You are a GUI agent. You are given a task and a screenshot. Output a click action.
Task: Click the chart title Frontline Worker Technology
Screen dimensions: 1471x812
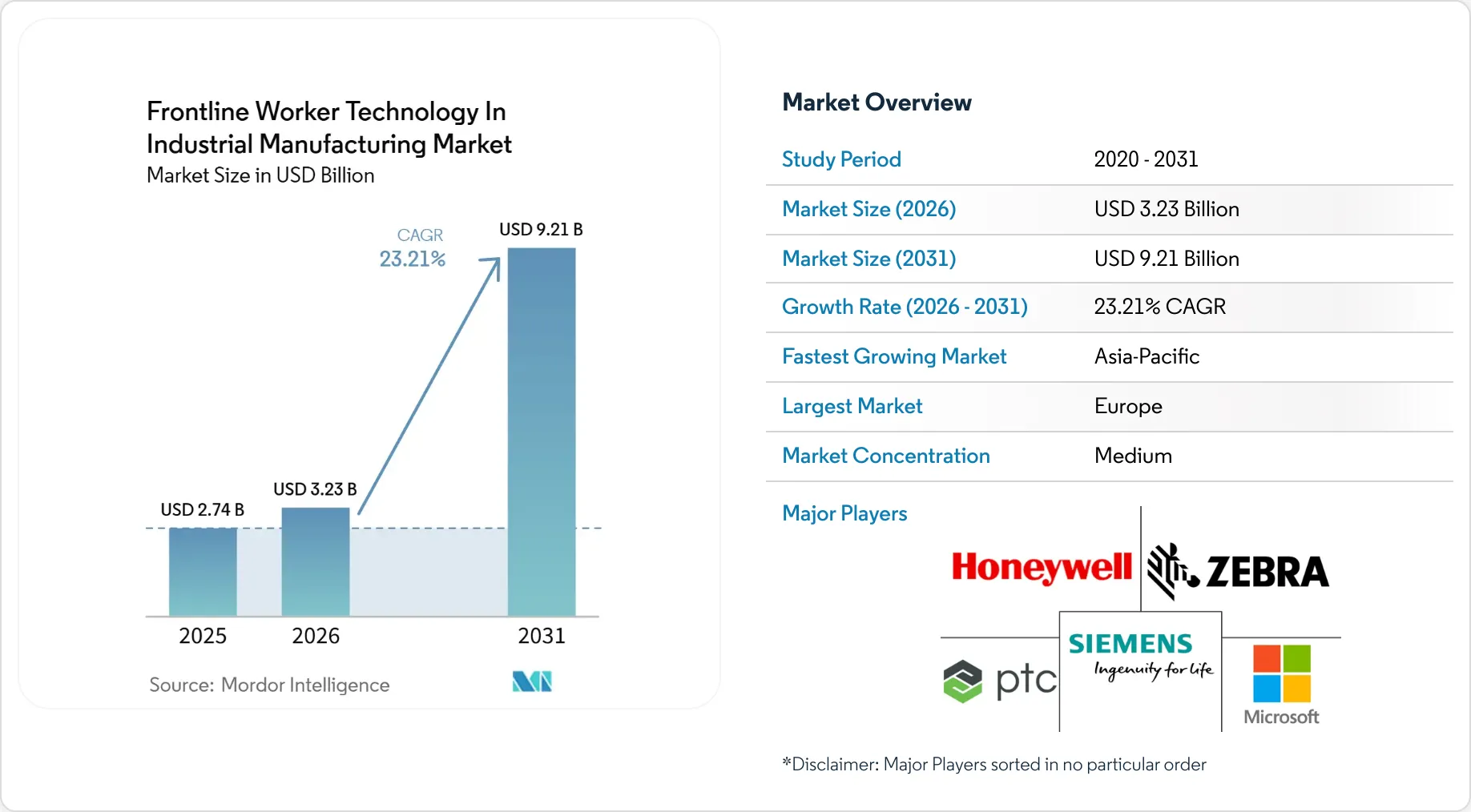coord(328,127)
